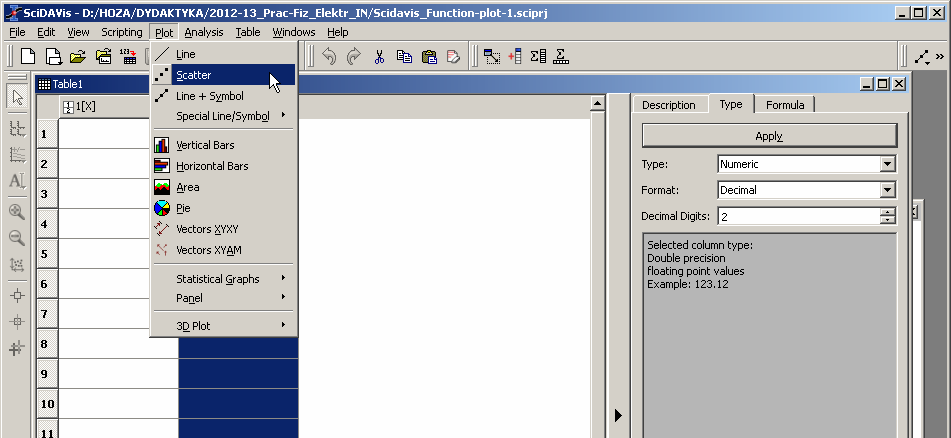951x438 pixels.
Task: Click the add curve tool in sidebar
Action: [x=18, y=154]
